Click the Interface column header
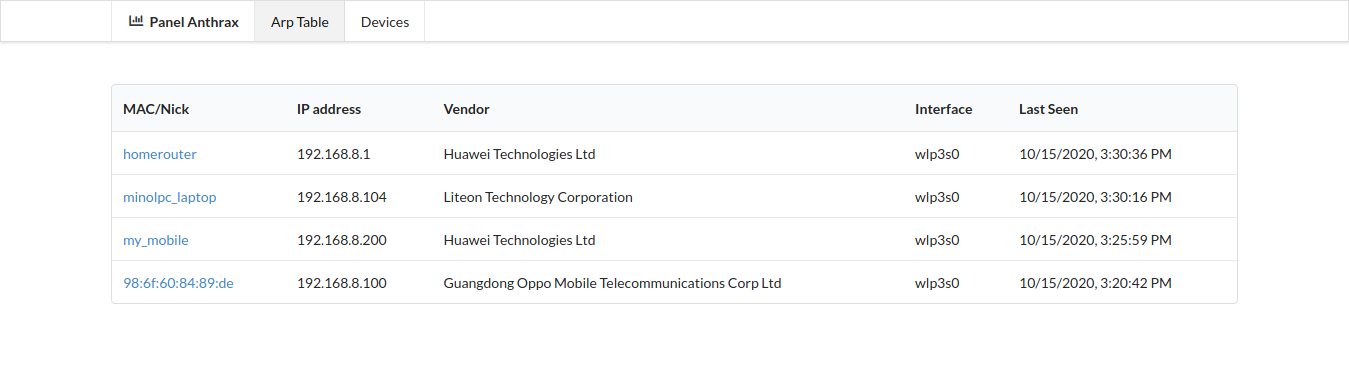This screenshot has width=1349, height=383. pos(943,109)
